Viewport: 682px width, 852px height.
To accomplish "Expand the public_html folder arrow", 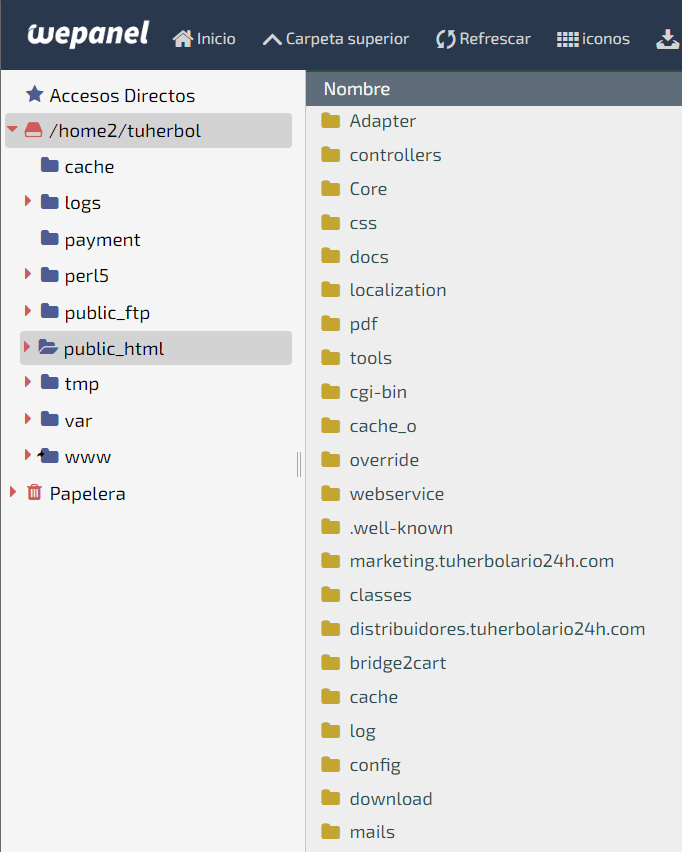I will pos(26,346).
